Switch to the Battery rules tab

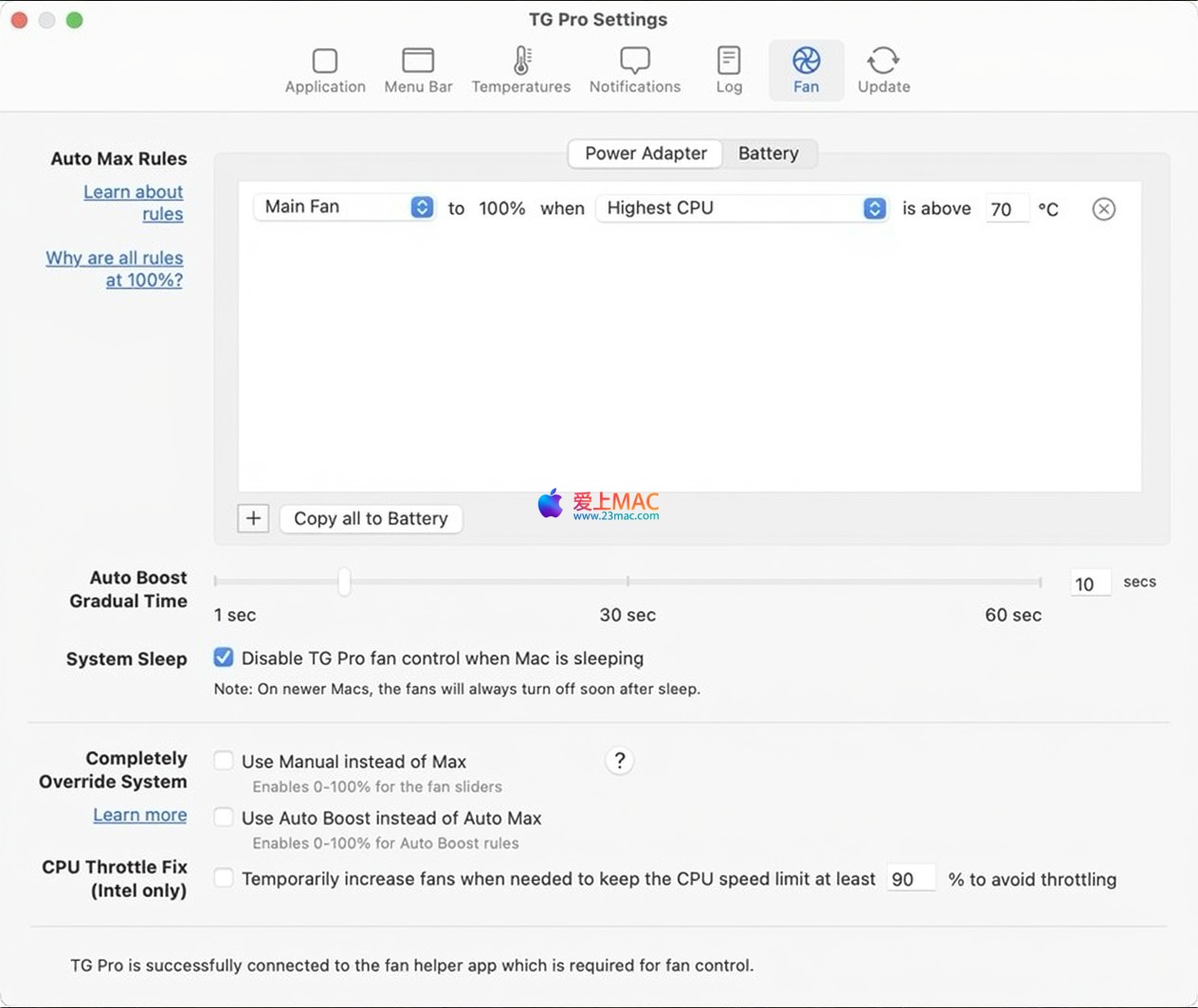[x=768, y=153]
